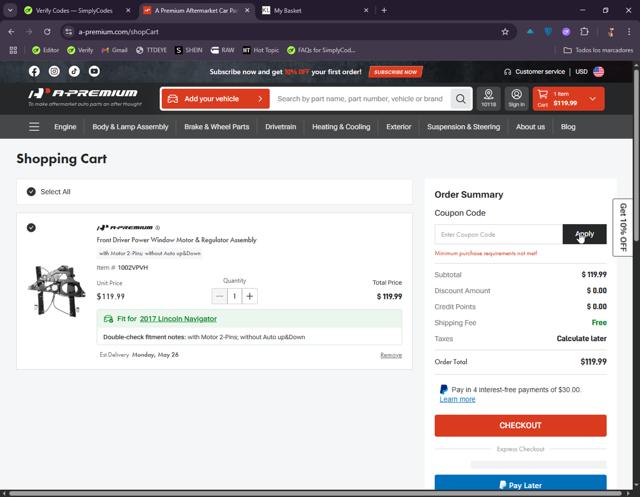
Task: Open a new browser tab
Action: [x=384, y=11]
